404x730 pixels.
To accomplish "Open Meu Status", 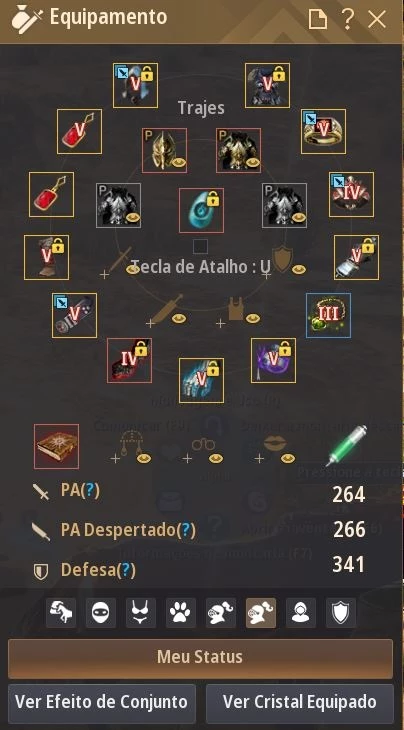I will [200, 658].
